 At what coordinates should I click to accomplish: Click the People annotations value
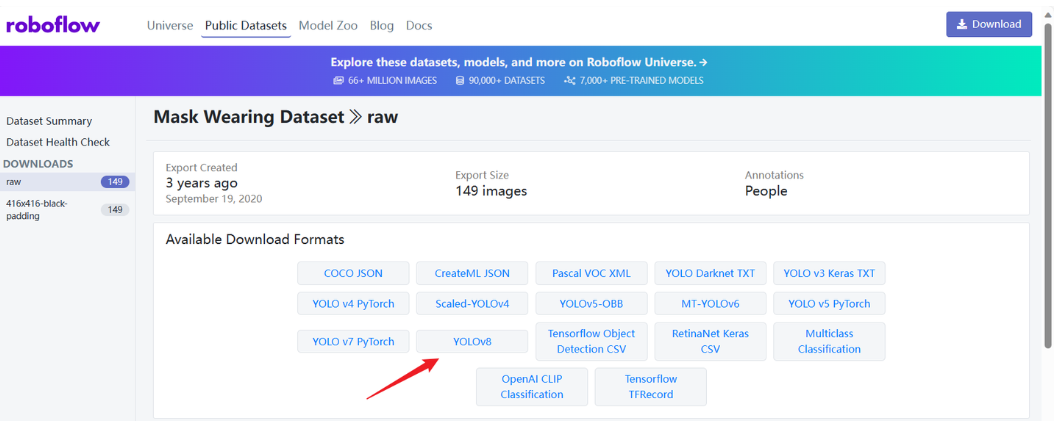(766, 191)
